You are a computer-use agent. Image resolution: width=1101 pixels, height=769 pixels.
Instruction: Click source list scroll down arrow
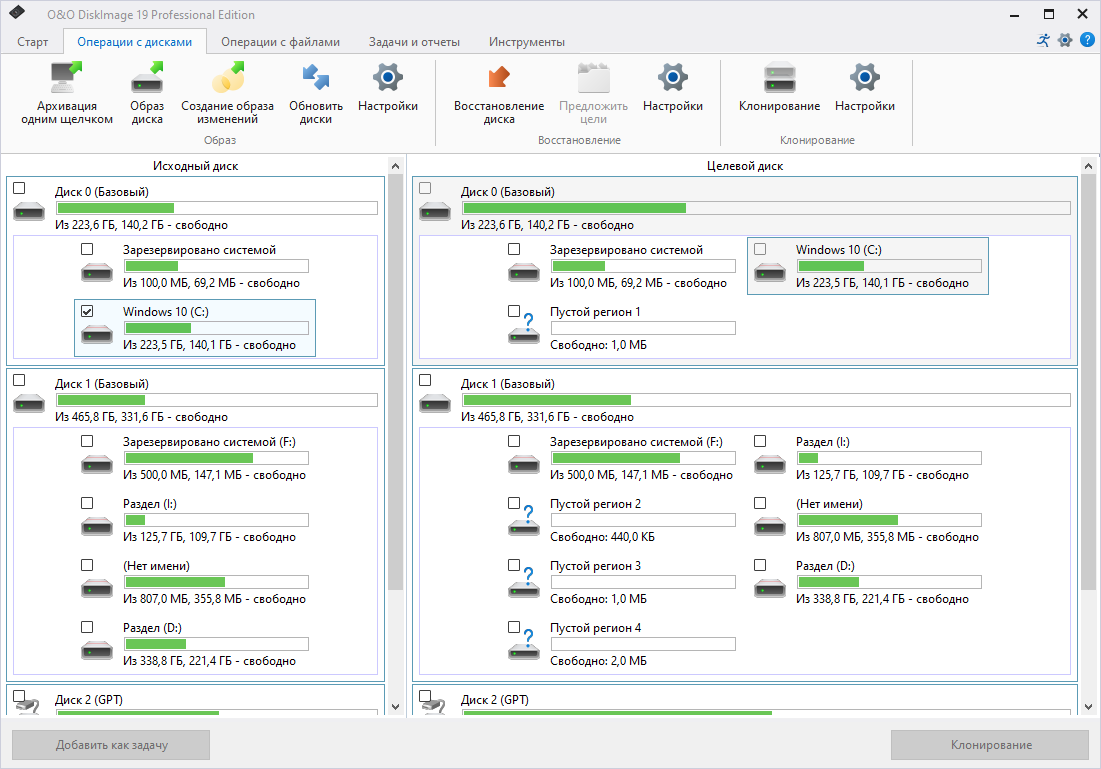[x=395, y=707]
